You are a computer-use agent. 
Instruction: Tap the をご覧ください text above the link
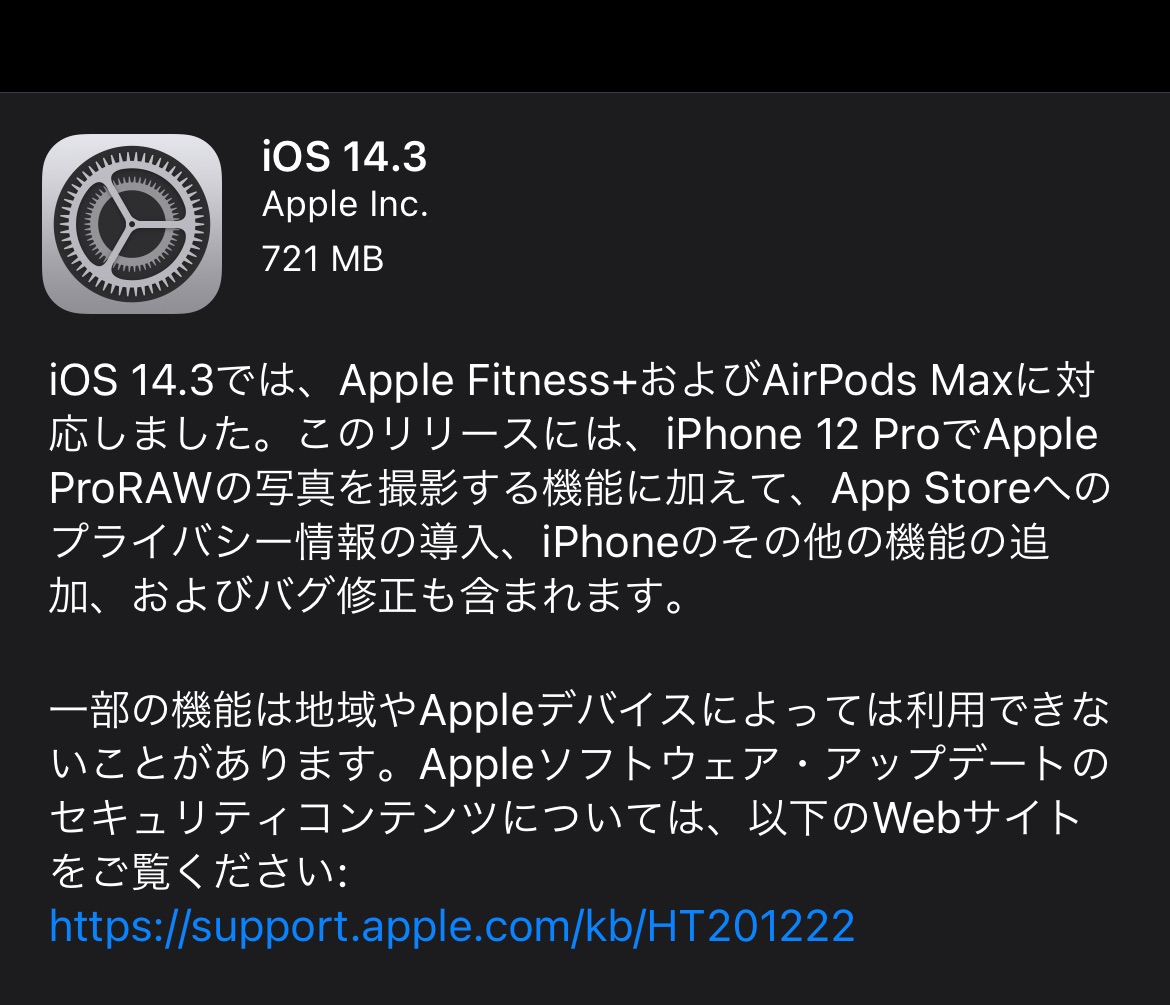193,871
